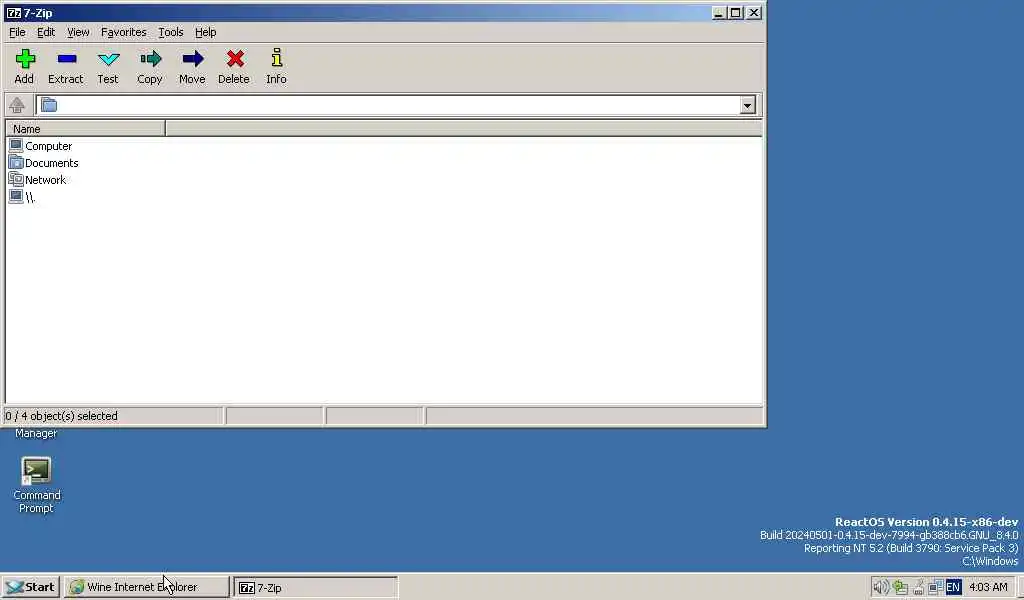Open the Info toolbar icon

click(277, 58)
